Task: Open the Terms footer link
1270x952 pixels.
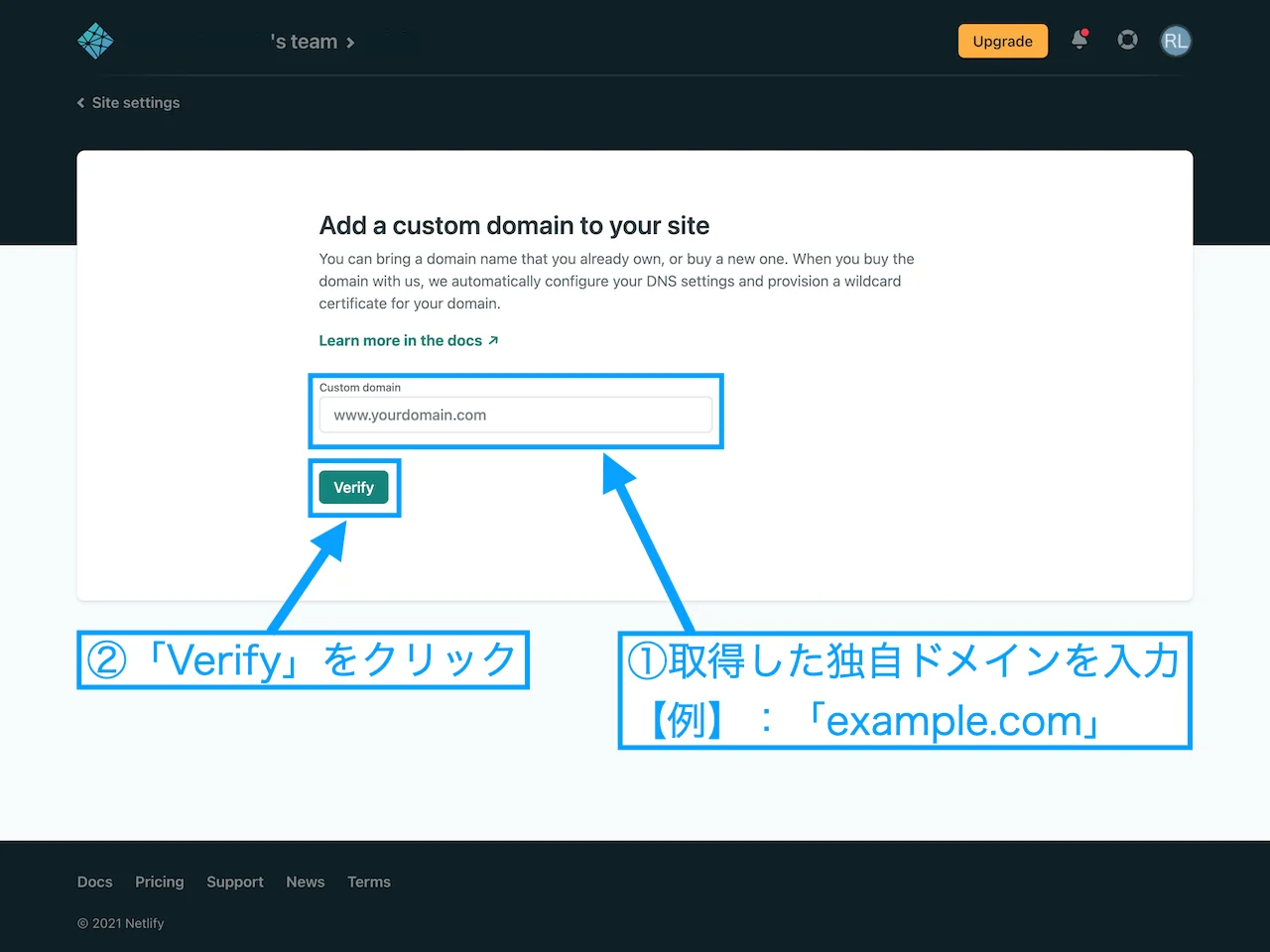Action: point(368,882)
